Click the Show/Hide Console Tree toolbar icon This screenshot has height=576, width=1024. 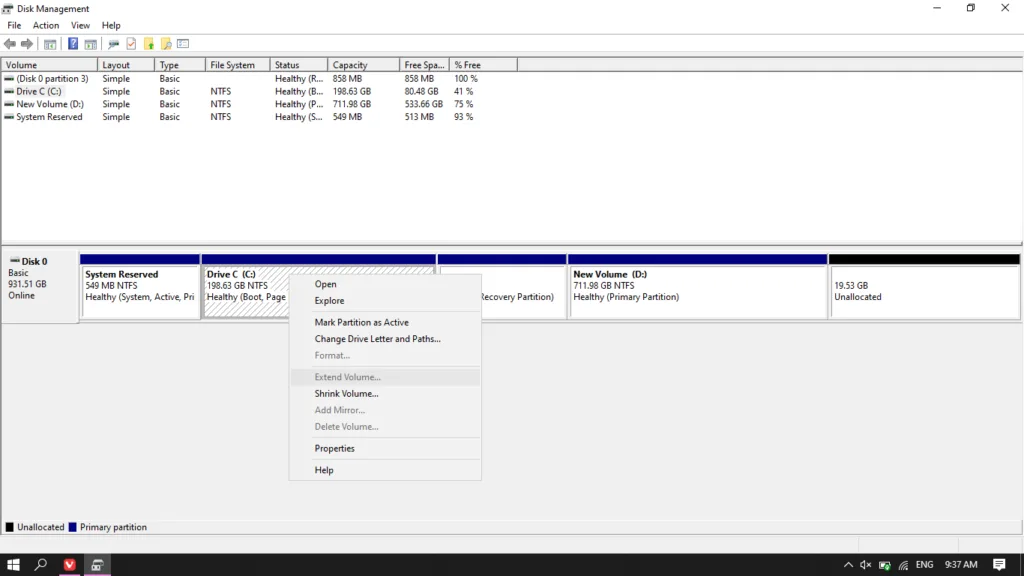[51, 44]
